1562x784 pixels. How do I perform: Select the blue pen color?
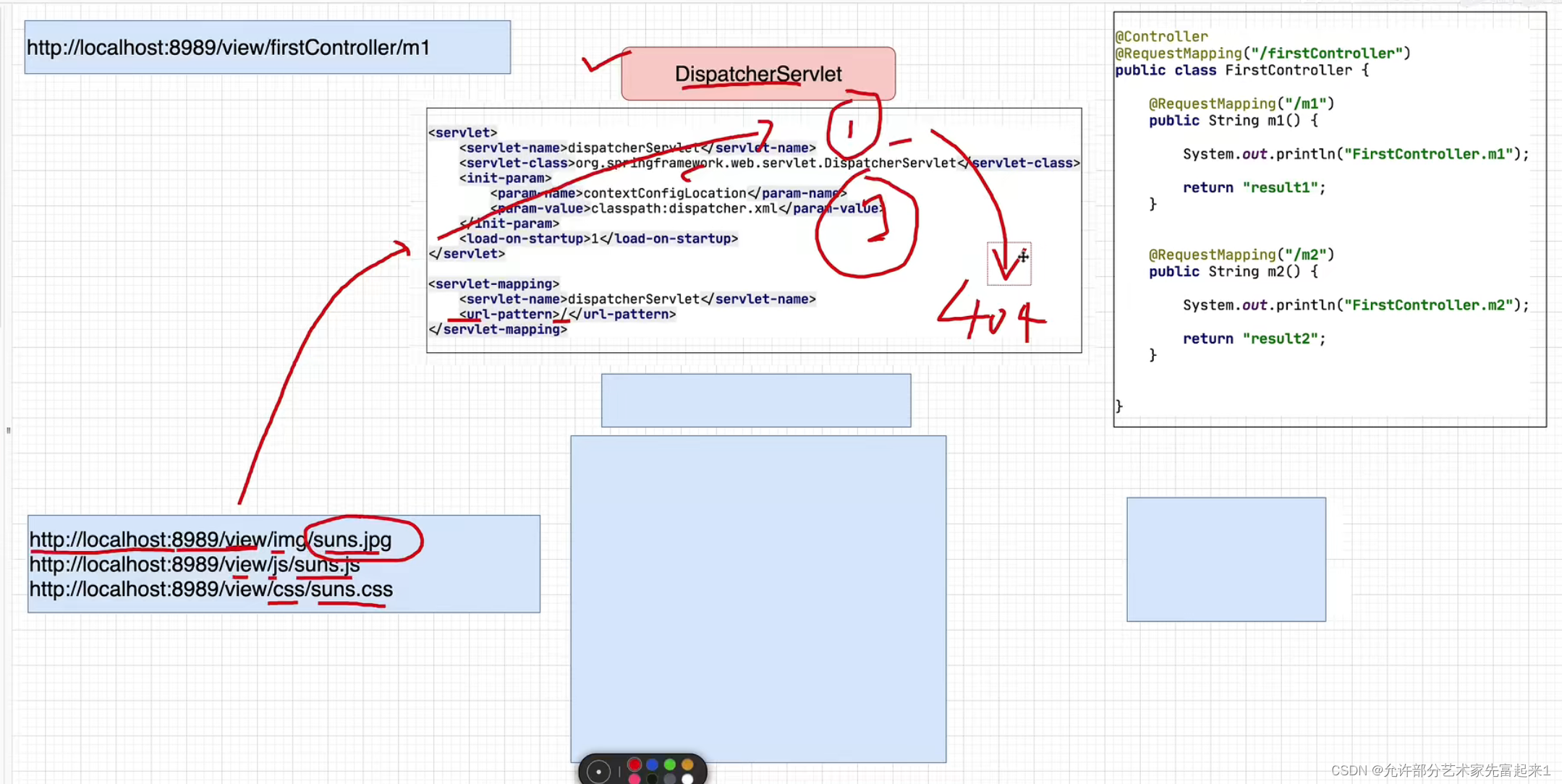point(652,764)
